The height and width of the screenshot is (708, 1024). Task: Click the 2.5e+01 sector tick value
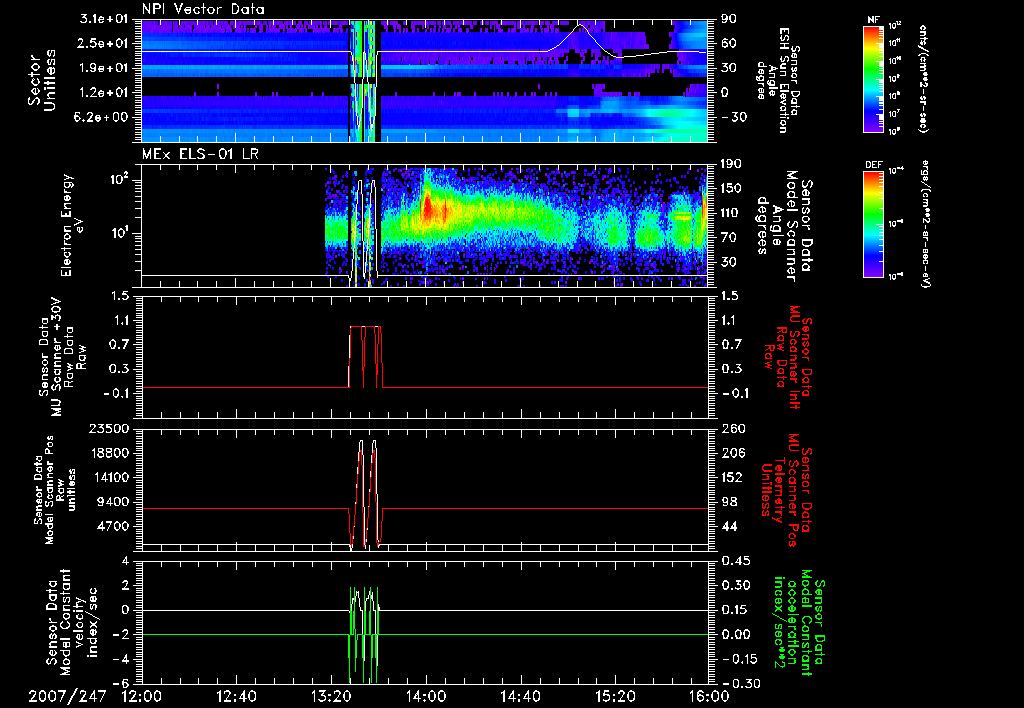point(101,44)
